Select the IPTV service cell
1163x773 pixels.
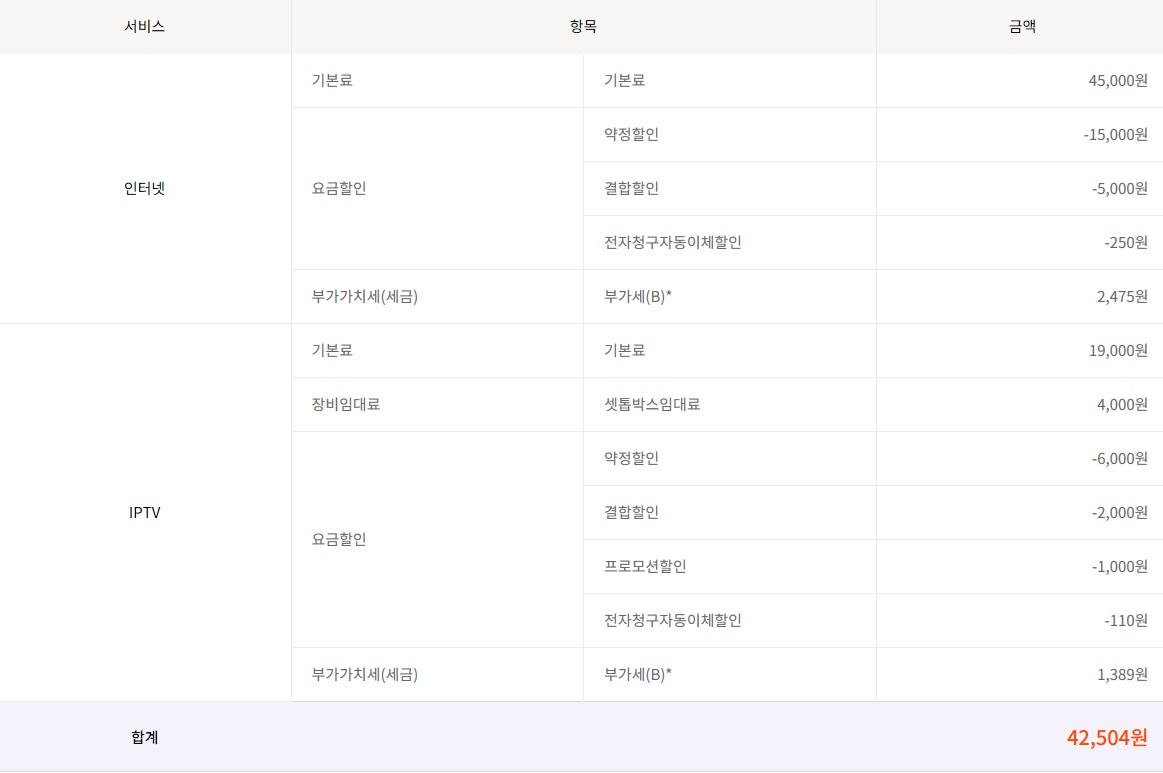point(145,512)
